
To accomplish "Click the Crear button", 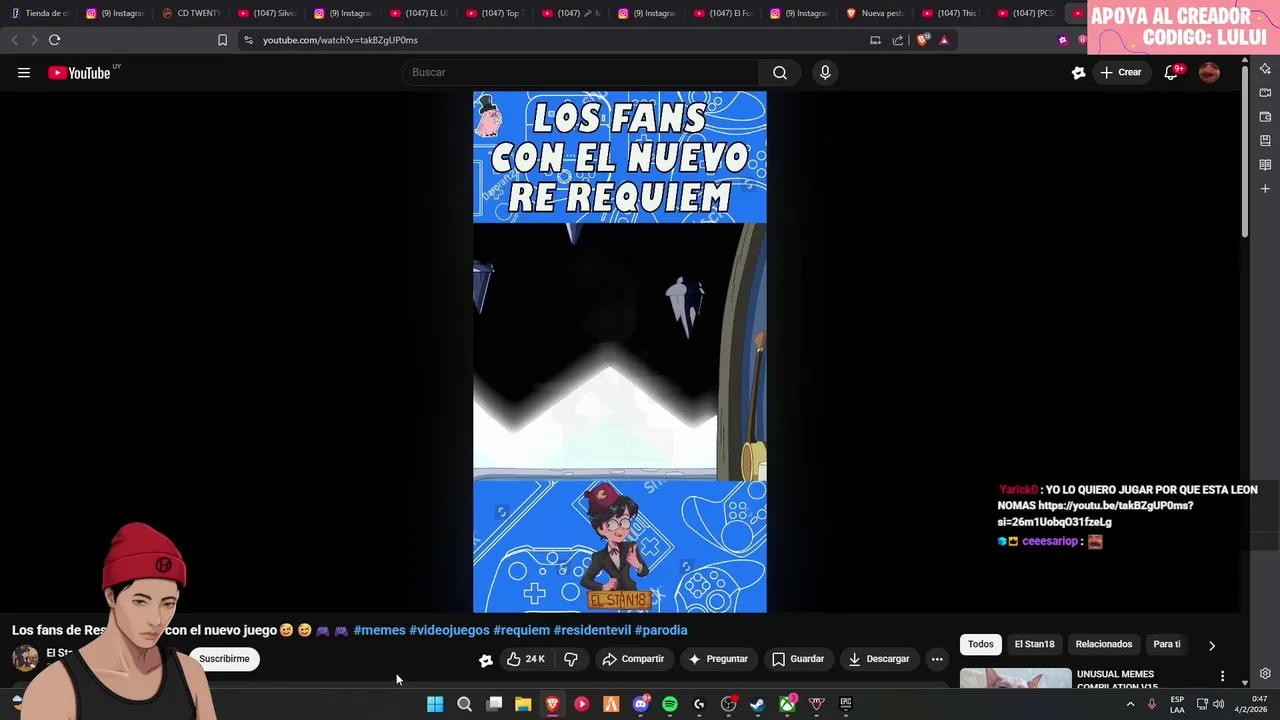I will [x=1120, y=72].
